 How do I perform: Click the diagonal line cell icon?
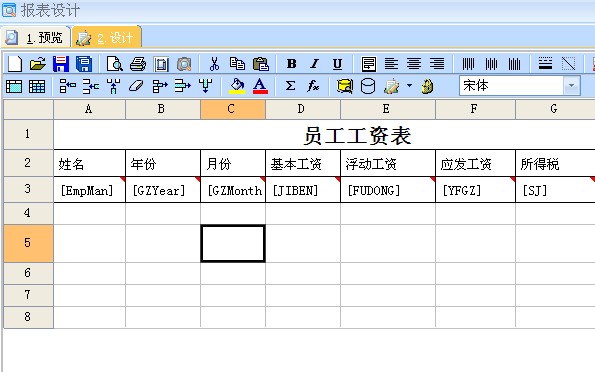(x=568, y=64)
